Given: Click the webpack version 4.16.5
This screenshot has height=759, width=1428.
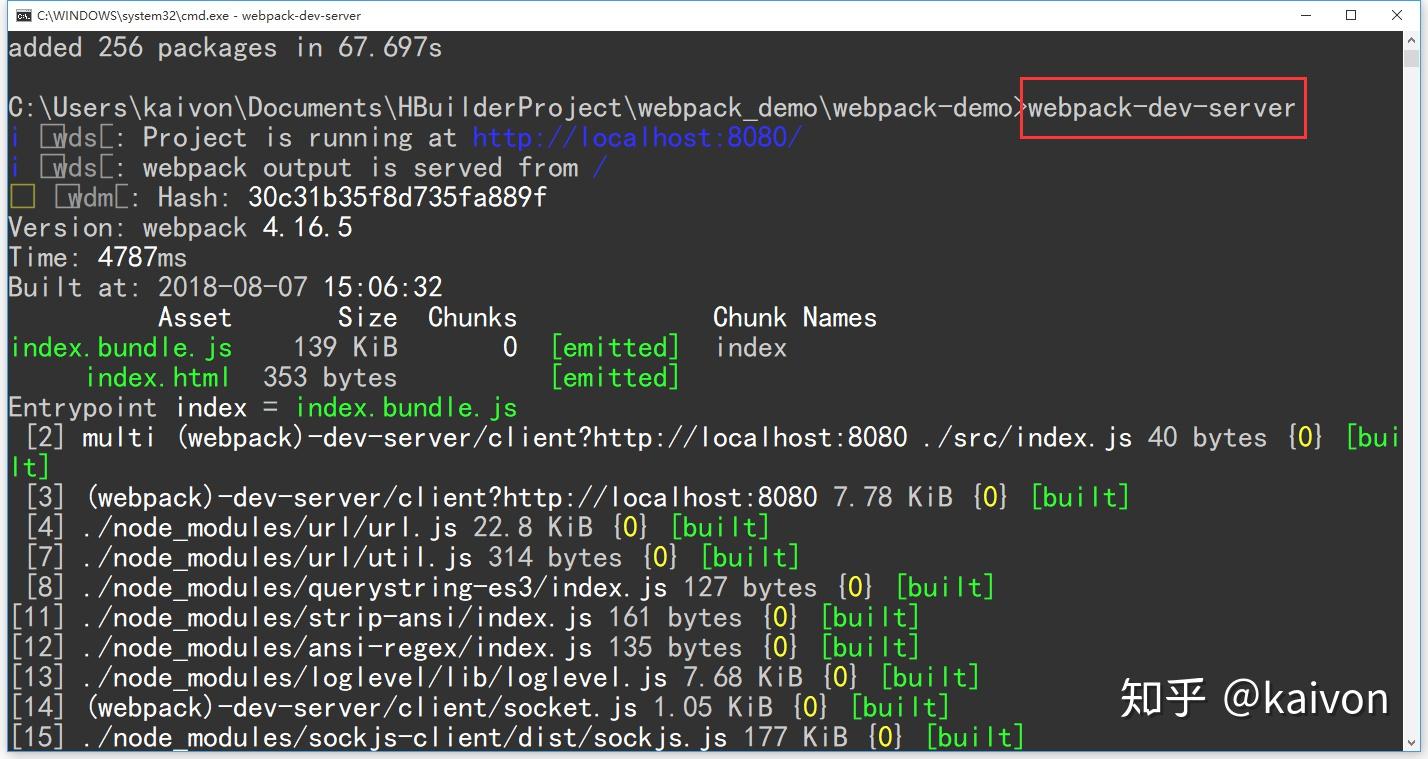Looking at the screenshot, I should tap(308, 227).
